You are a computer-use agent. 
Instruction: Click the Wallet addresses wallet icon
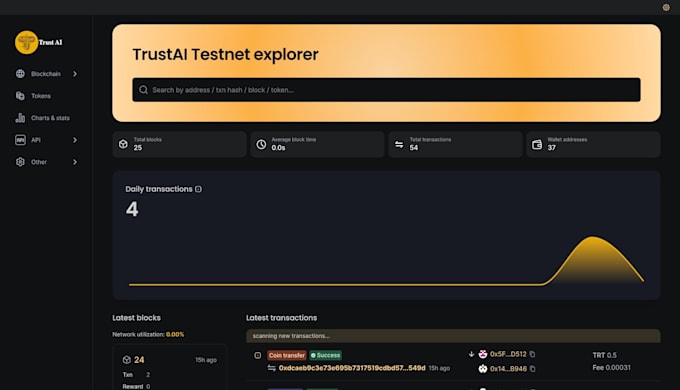(x=537, y=144)
